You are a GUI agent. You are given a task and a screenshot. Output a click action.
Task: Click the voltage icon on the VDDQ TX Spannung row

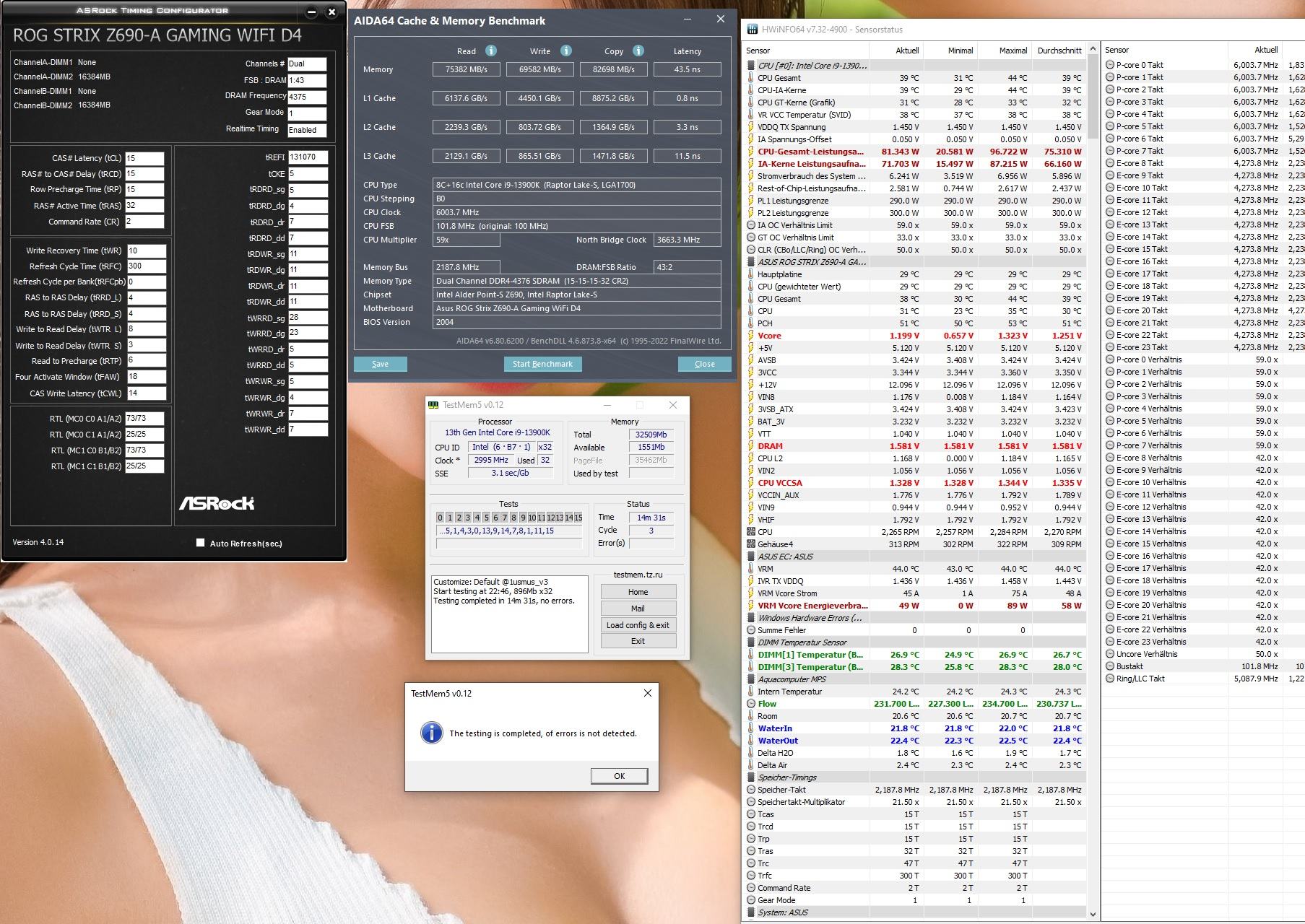coord(751,127)
